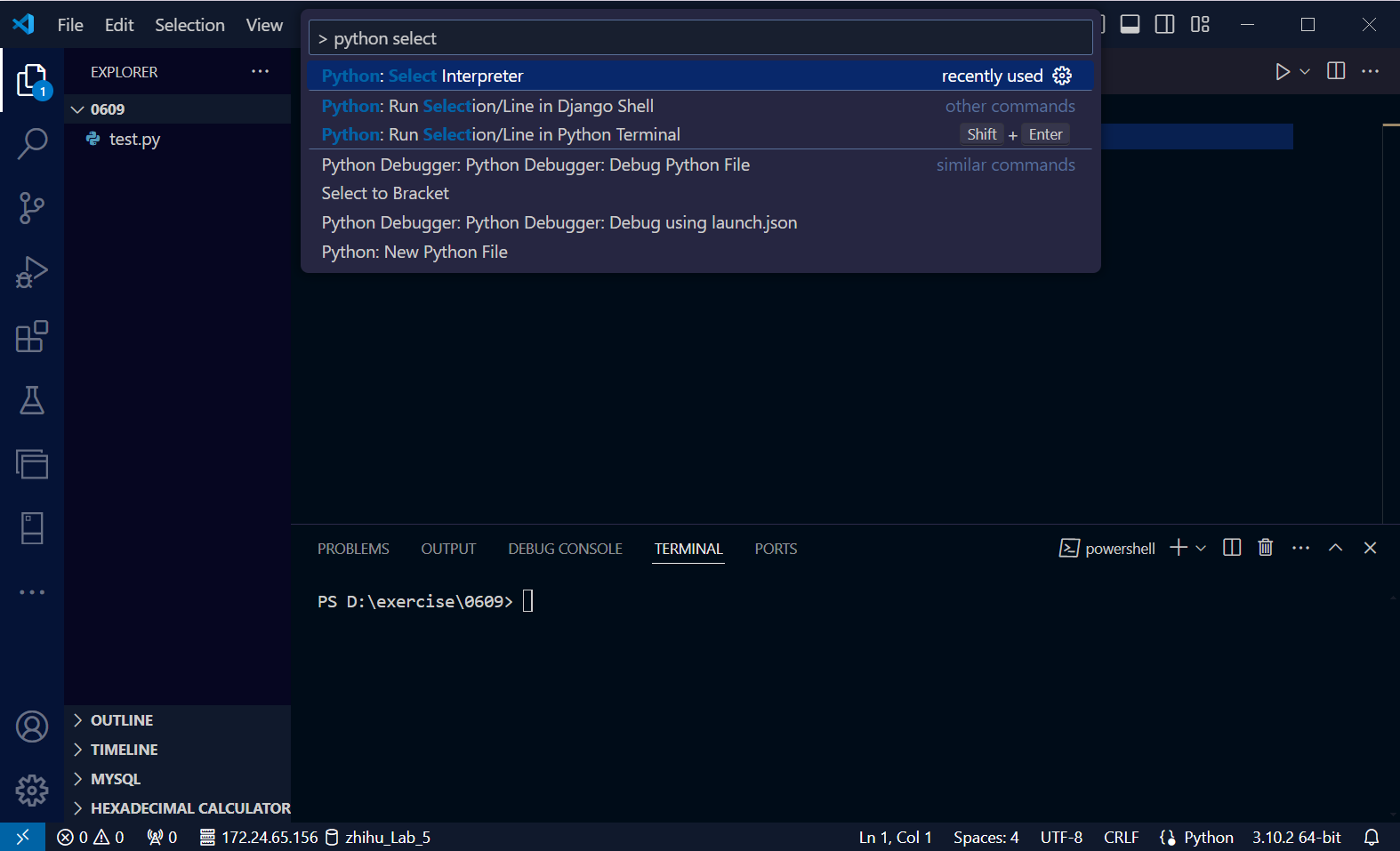The height and width of the screenshot is (851, 1400).
Task: Click the remote window indicator in status bar
Action: 22,837
